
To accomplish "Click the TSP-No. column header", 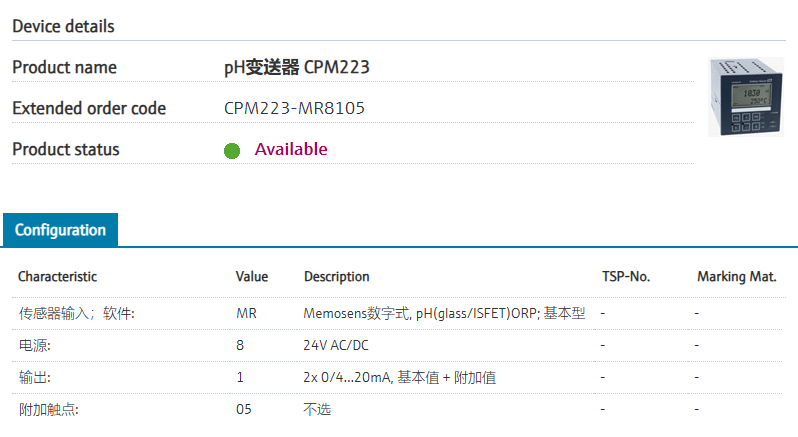I will pyautogui.click(x=626, y=277).
